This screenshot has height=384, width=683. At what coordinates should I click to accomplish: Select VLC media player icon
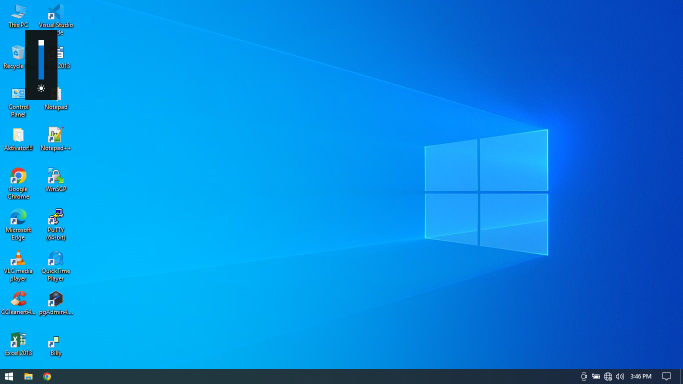[18, 266]
